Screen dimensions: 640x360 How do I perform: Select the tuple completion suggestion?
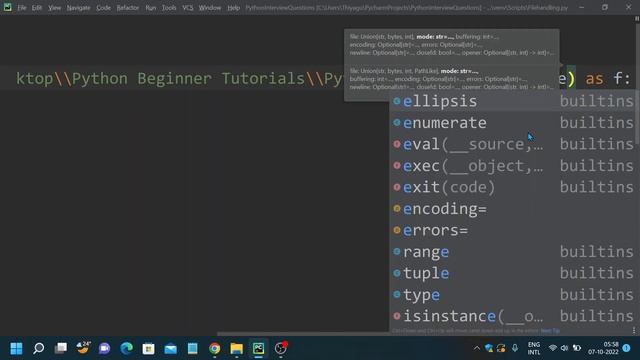point(512,273)
